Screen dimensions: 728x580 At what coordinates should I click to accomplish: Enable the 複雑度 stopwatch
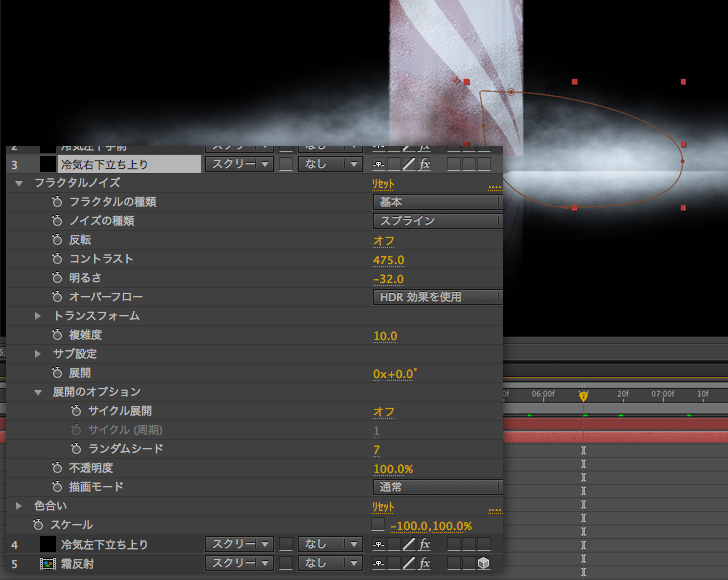click(58, 336)
